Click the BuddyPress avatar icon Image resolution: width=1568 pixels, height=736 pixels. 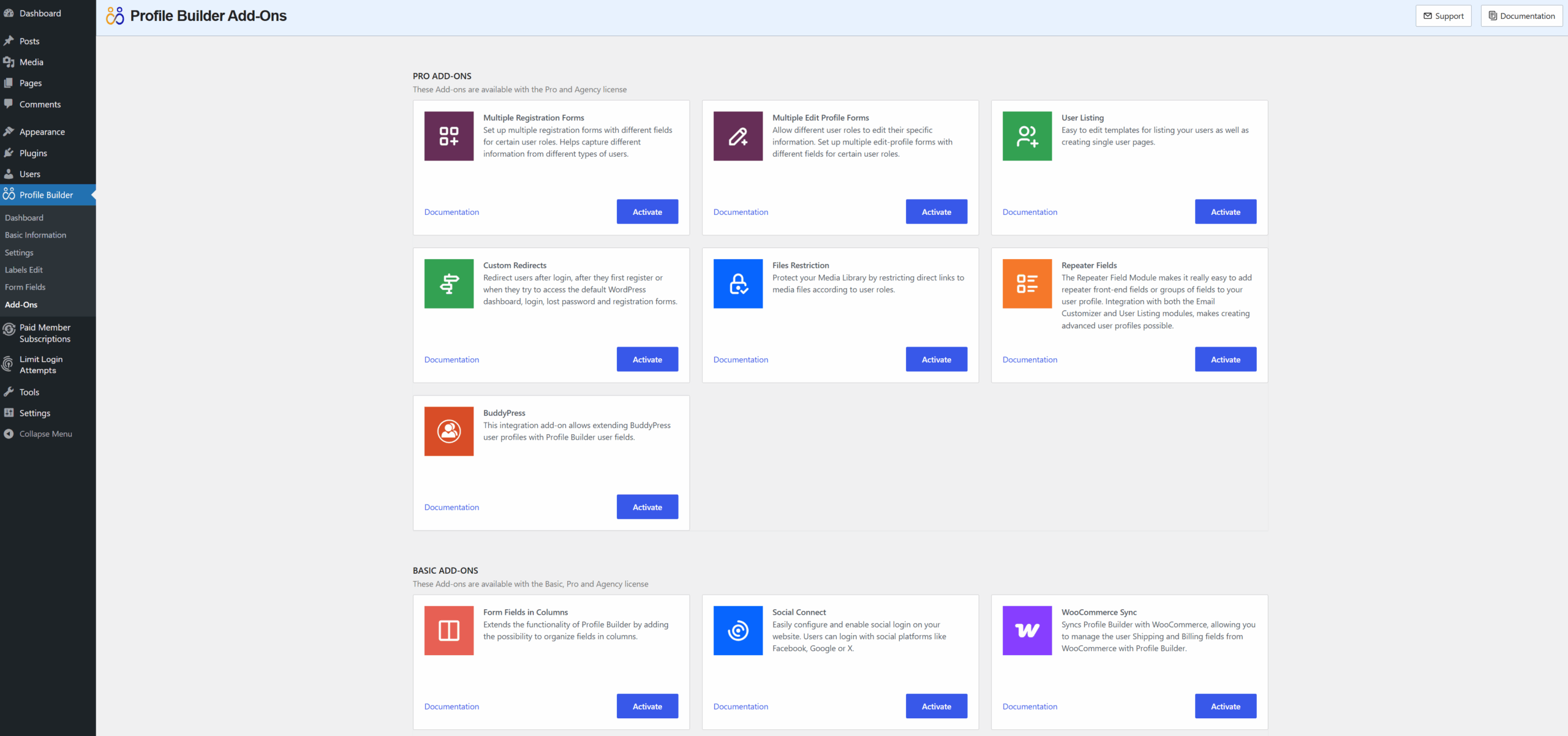pyautogui.click(x=448, y=431)
